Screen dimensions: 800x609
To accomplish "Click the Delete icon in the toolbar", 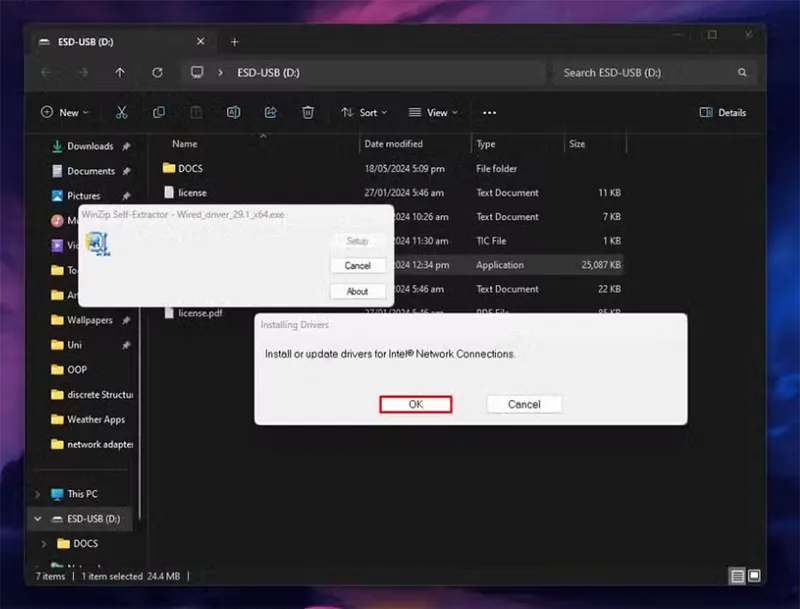I will [308, 112].
